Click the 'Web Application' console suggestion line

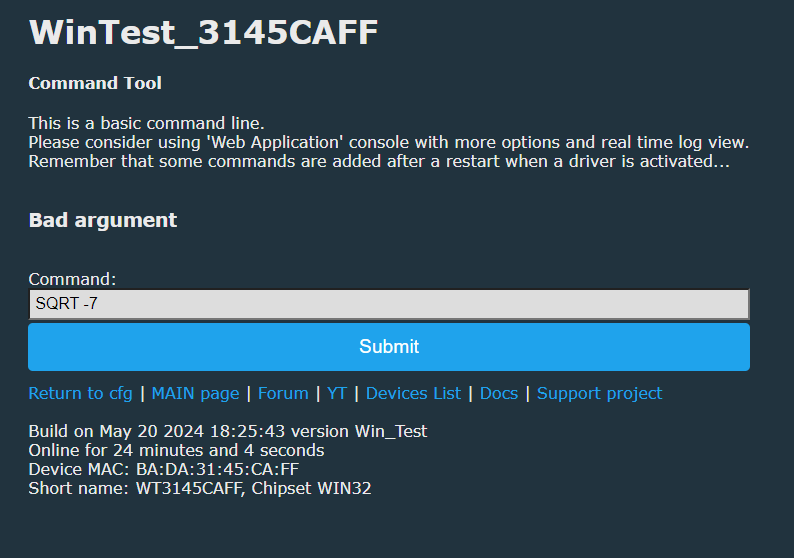(389, 142)
